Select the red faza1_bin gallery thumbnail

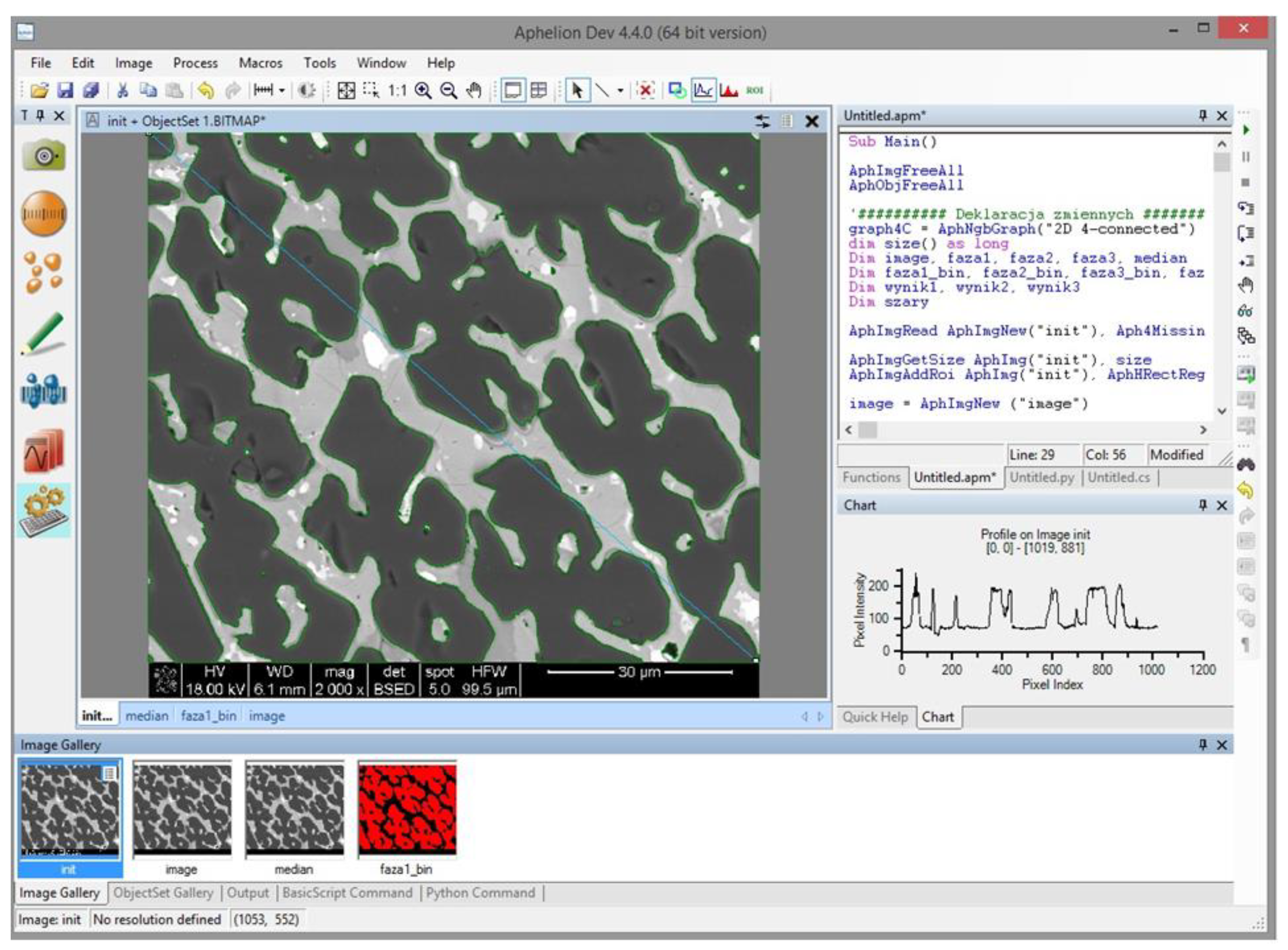tap(407, 808)
